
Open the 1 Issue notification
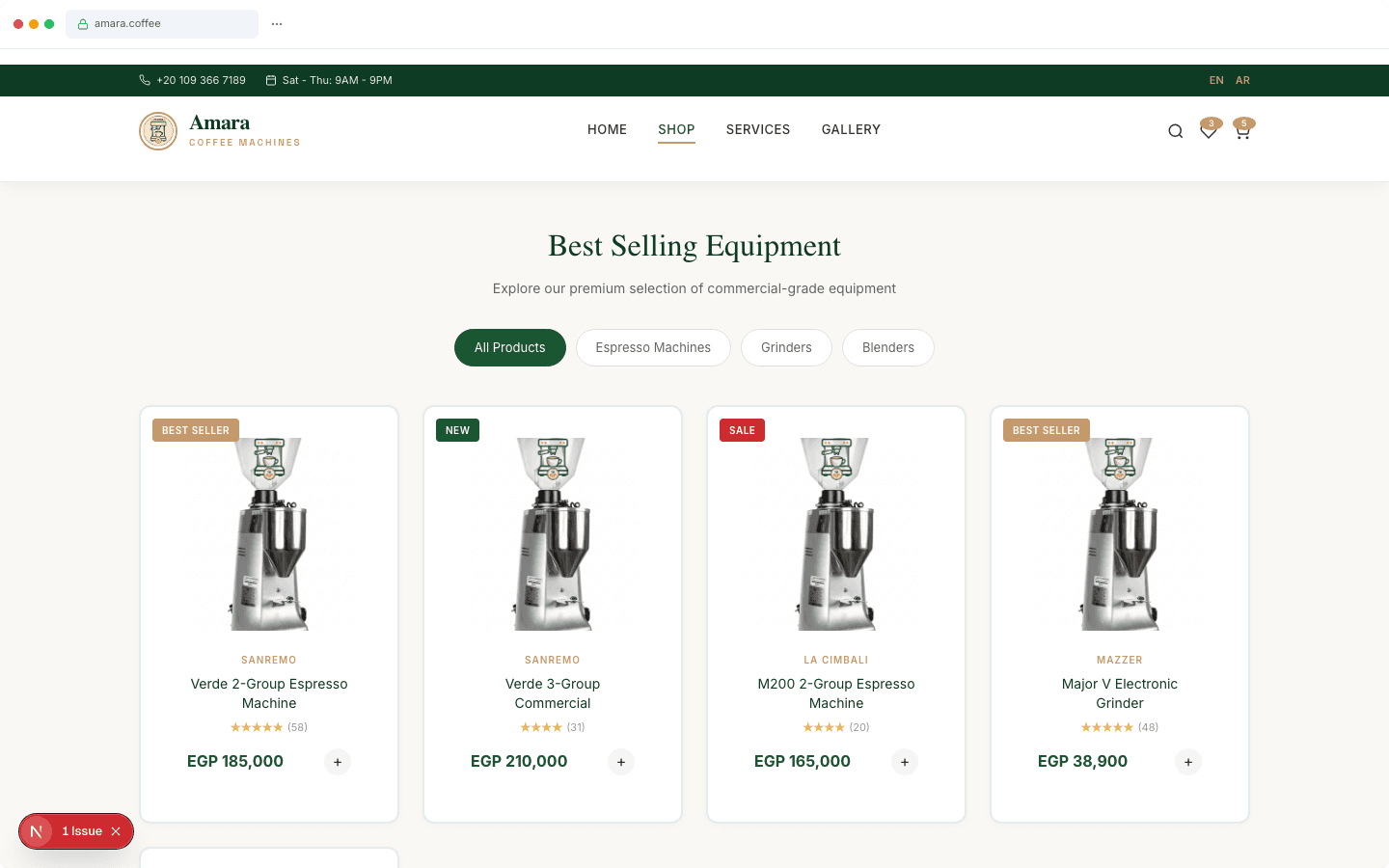point(82,831)
